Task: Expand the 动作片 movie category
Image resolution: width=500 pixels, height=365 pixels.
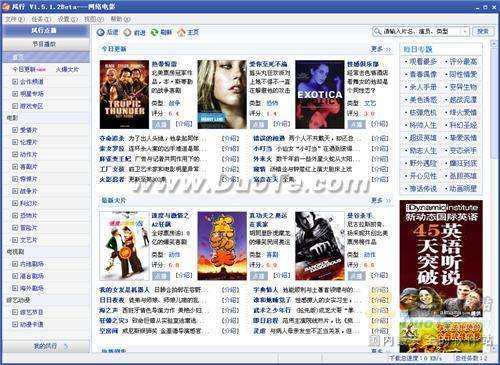Action: coord(15,154)
